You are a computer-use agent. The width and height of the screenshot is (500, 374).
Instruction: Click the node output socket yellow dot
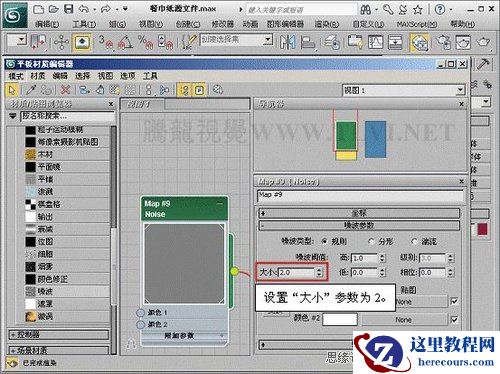pos(235,271)
